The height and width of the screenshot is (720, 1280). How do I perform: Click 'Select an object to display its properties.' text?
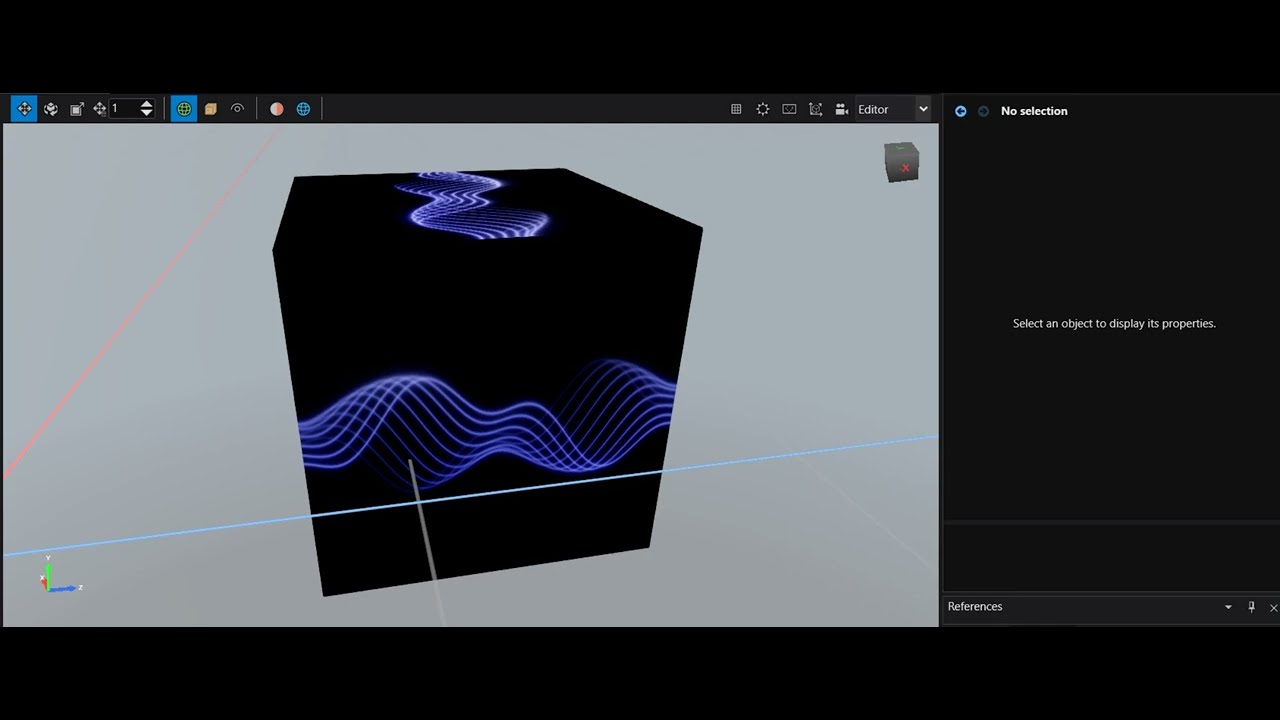coord(1114,323)
